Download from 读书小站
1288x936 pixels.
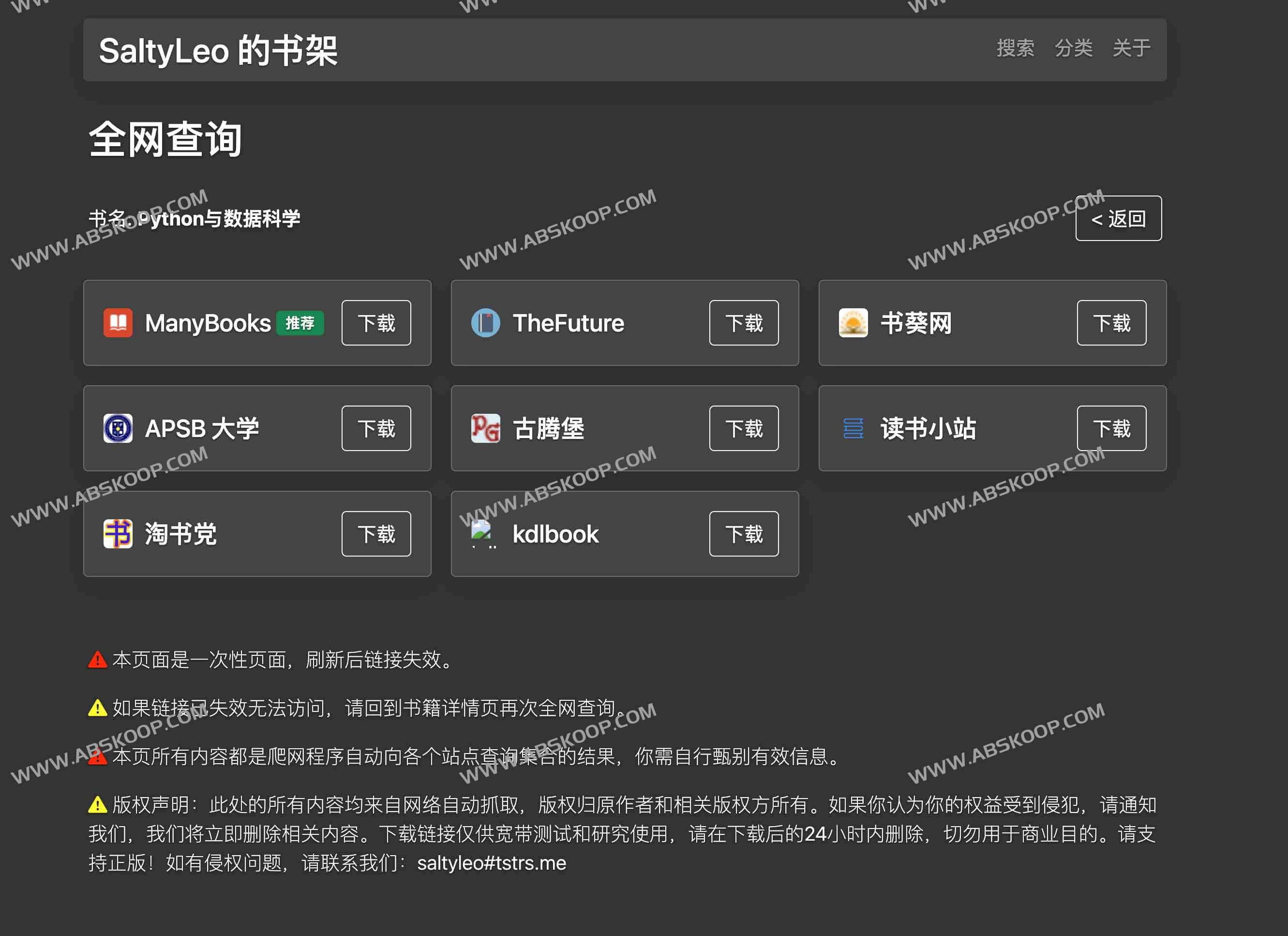pos(1111,429)
